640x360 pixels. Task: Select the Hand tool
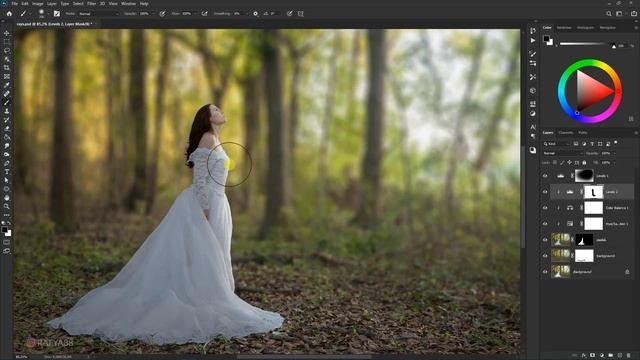click(x=7, y=198)
